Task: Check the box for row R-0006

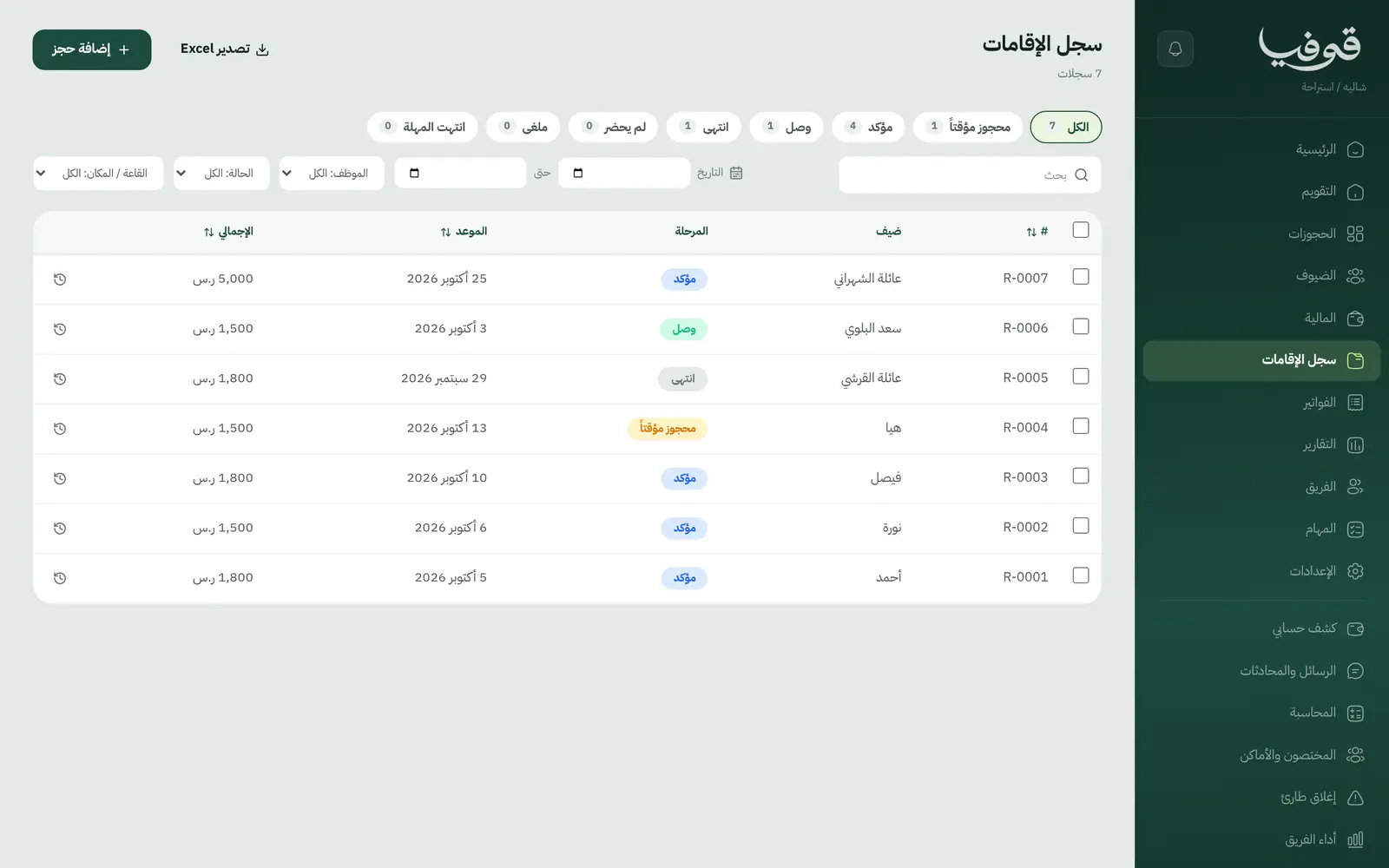Action: point(1081,326)
